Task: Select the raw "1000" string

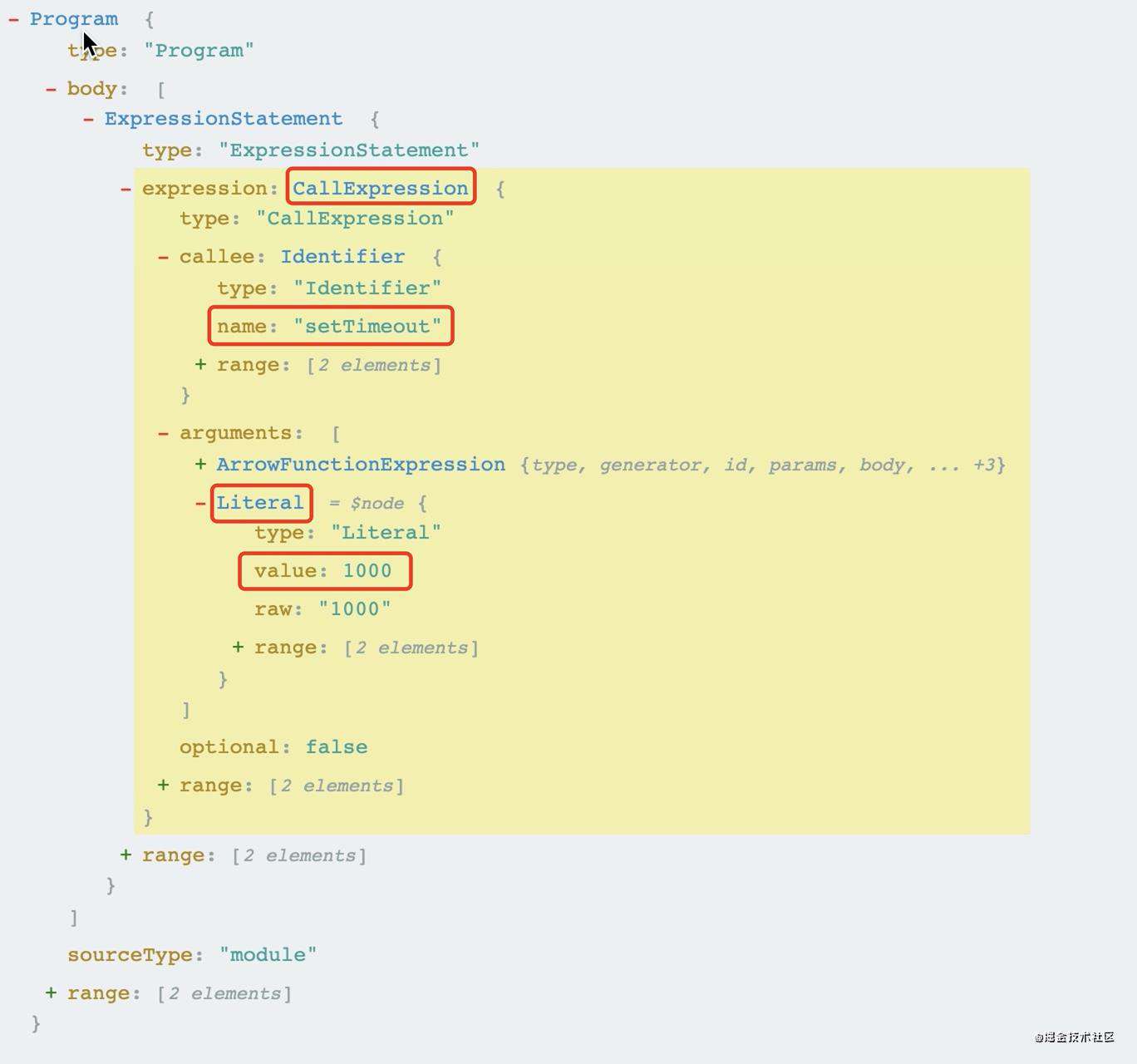Action: 355,609
